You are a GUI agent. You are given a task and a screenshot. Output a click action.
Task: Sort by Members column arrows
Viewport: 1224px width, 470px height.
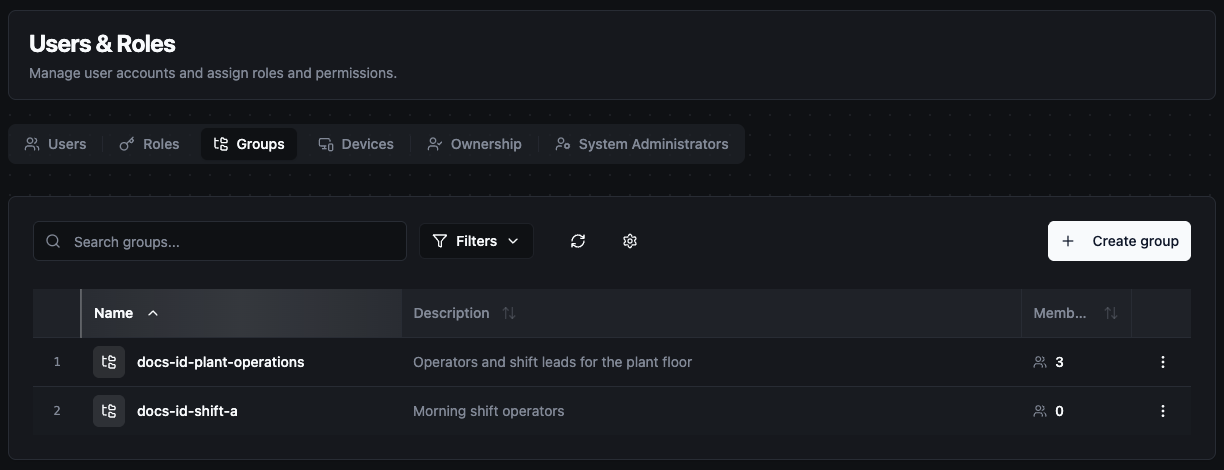click(x=1111, y=313)
